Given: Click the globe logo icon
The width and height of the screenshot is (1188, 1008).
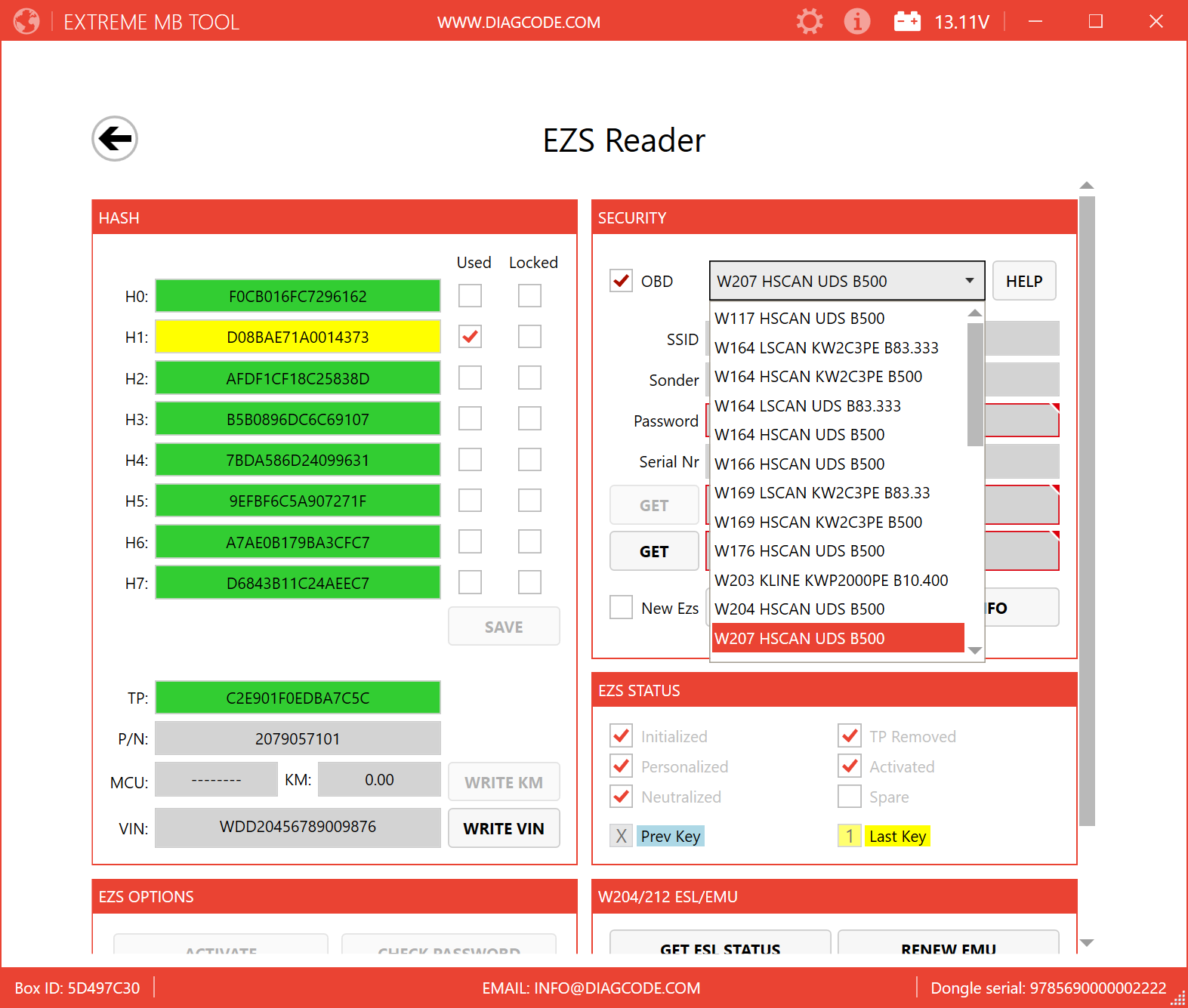Looking at the screenshot, I should click(26, 21).
